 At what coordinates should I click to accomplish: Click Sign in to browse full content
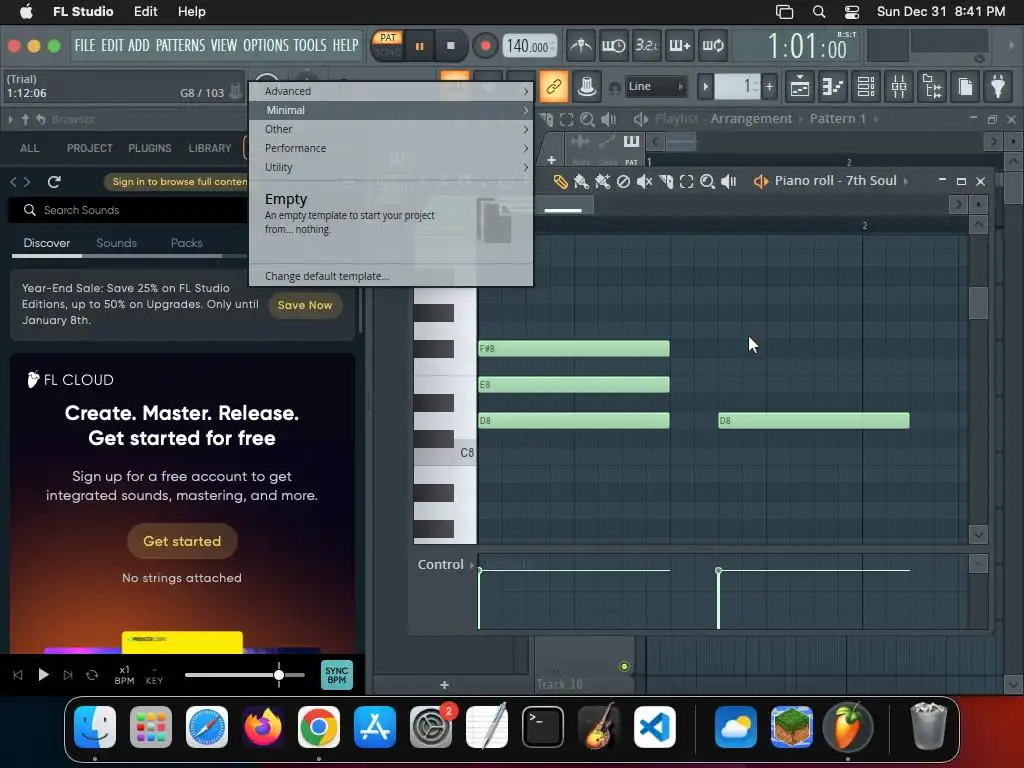point(178,182)
